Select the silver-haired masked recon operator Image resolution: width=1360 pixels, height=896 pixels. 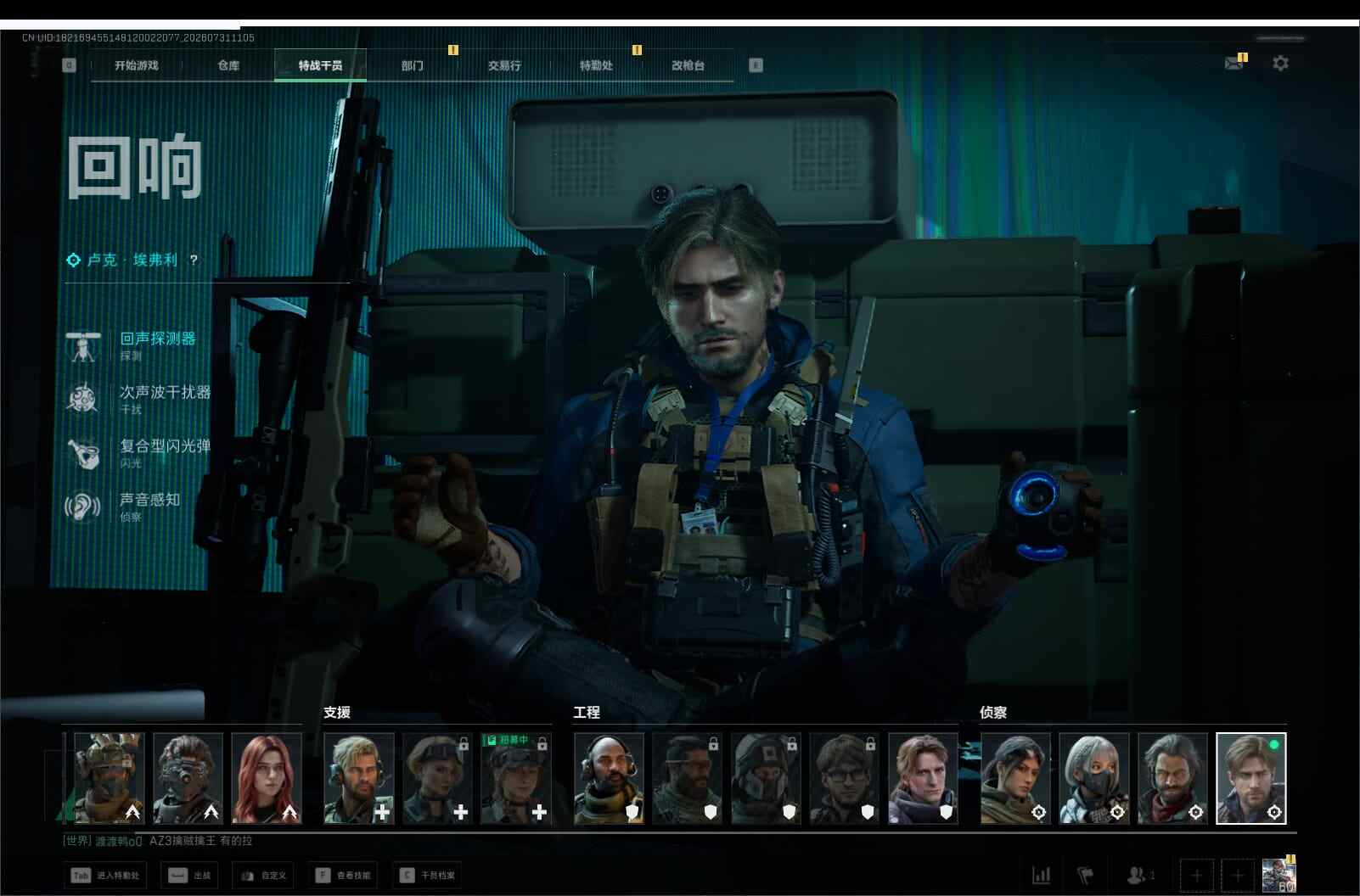(x=1094, y=778)
